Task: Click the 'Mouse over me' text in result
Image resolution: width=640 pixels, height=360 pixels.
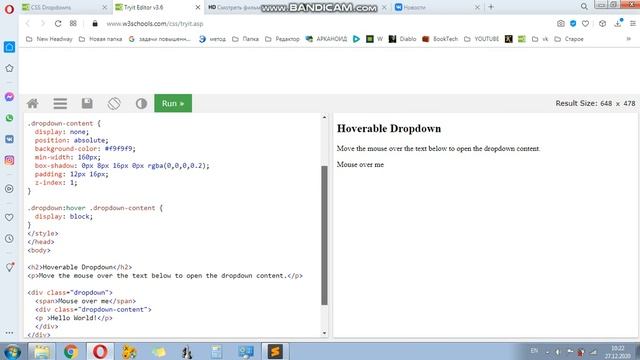Action: [x=360, y=164]
